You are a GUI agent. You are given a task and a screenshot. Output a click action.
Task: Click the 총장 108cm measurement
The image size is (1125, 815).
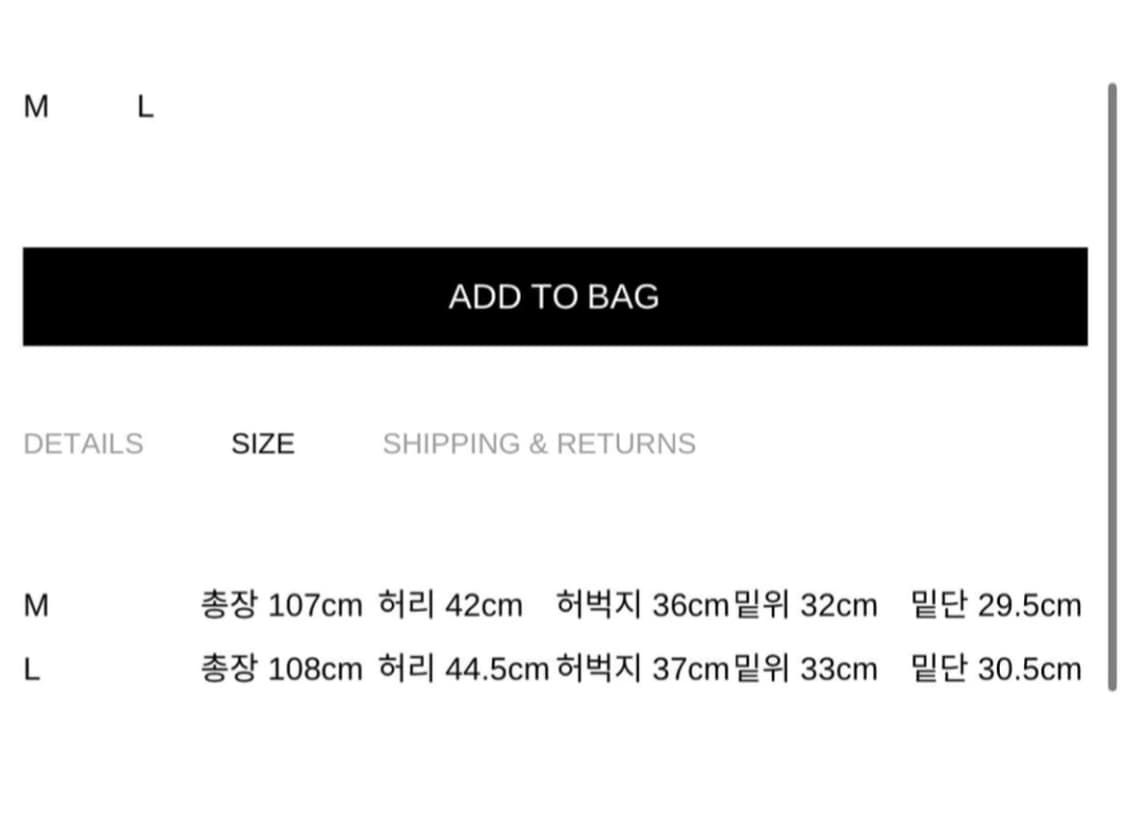[282, 669]
